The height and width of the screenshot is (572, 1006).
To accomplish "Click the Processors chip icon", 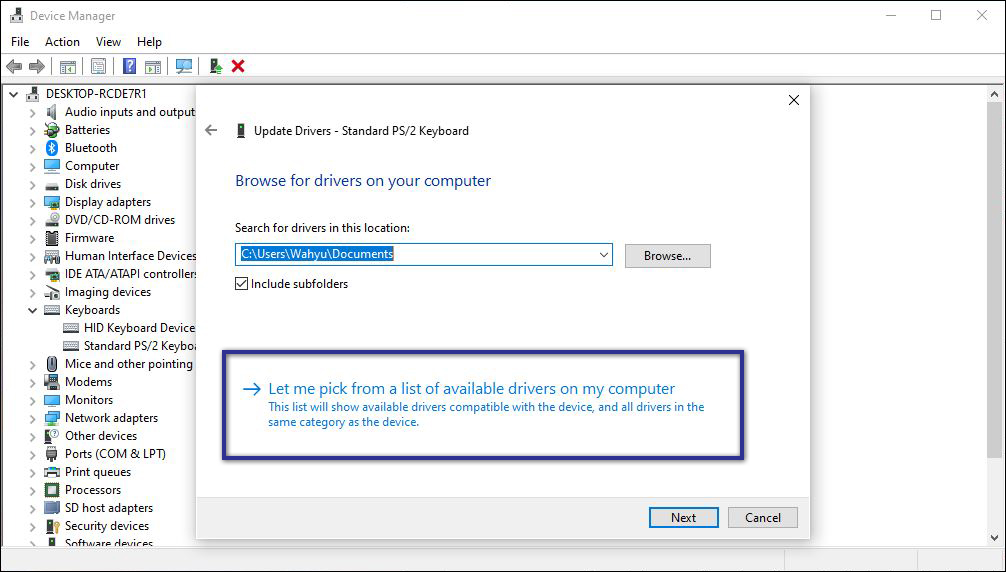I will pyautogui.click(x=52, y=490).
